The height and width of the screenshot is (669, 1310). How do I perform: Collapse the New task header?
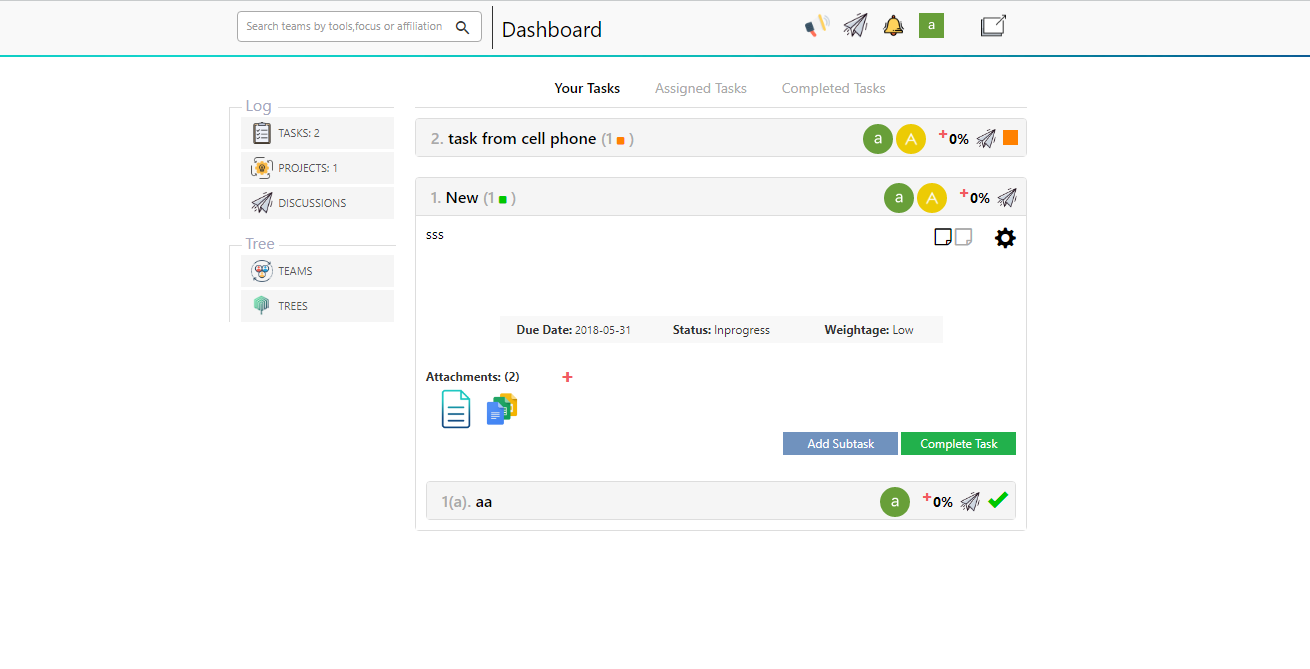(x=462, y=198)
